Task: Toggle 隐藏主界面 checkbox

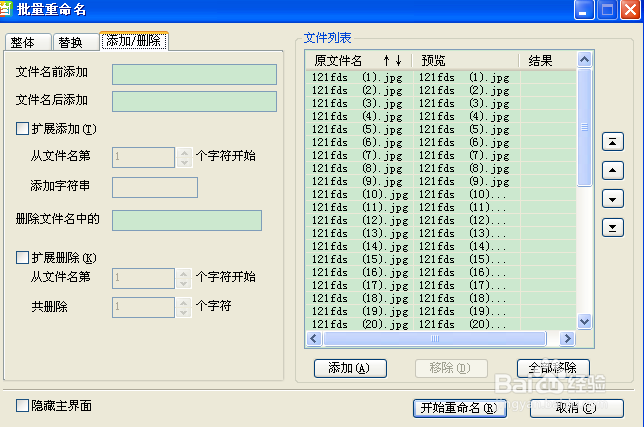Action: (22, 406)
